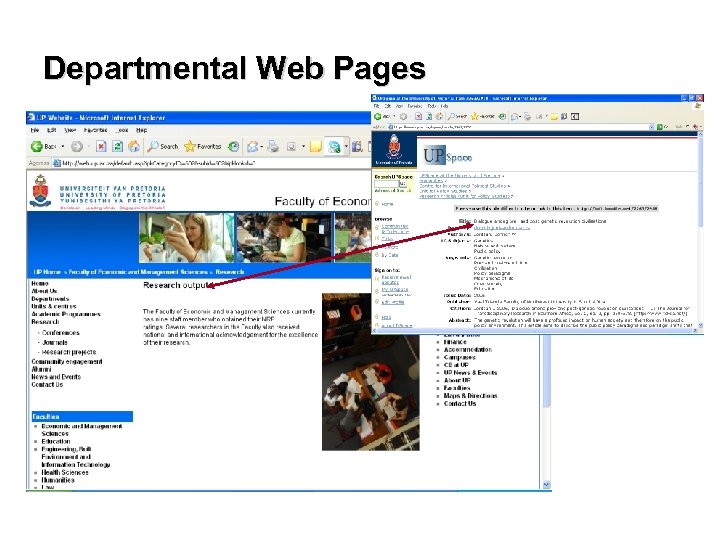The height and width of the screenshot is (540, 720).
Task: Open Favorites in UPSpace window toolbar
Action: (483, 117)
